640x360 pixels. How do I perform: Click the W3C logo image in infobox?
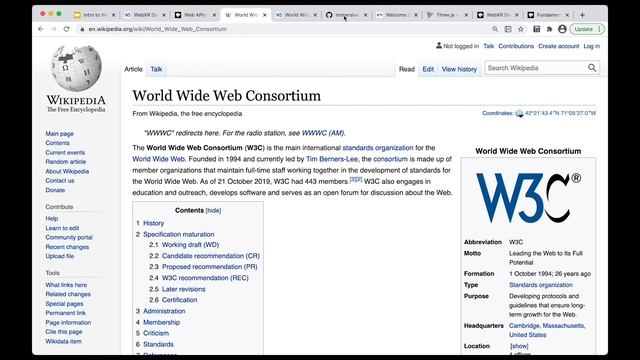tap(528, 198)
